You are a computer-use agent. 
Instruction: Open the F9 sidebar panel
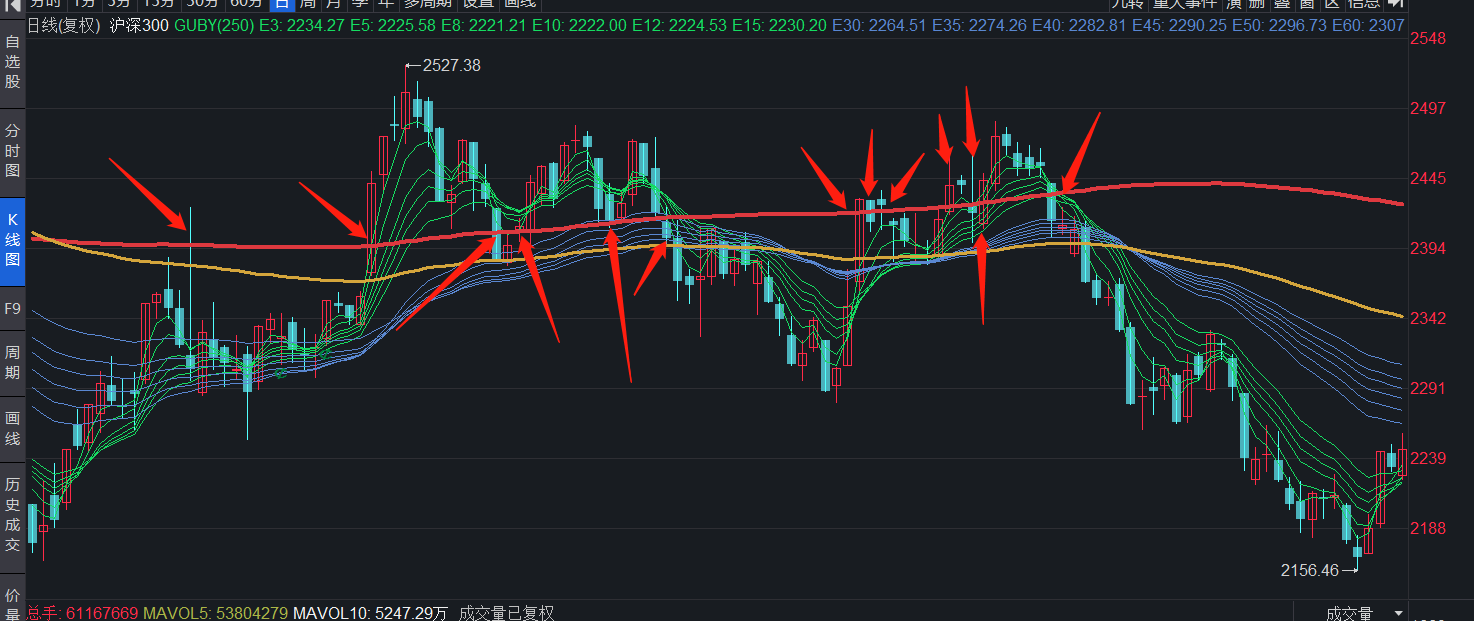13,309
